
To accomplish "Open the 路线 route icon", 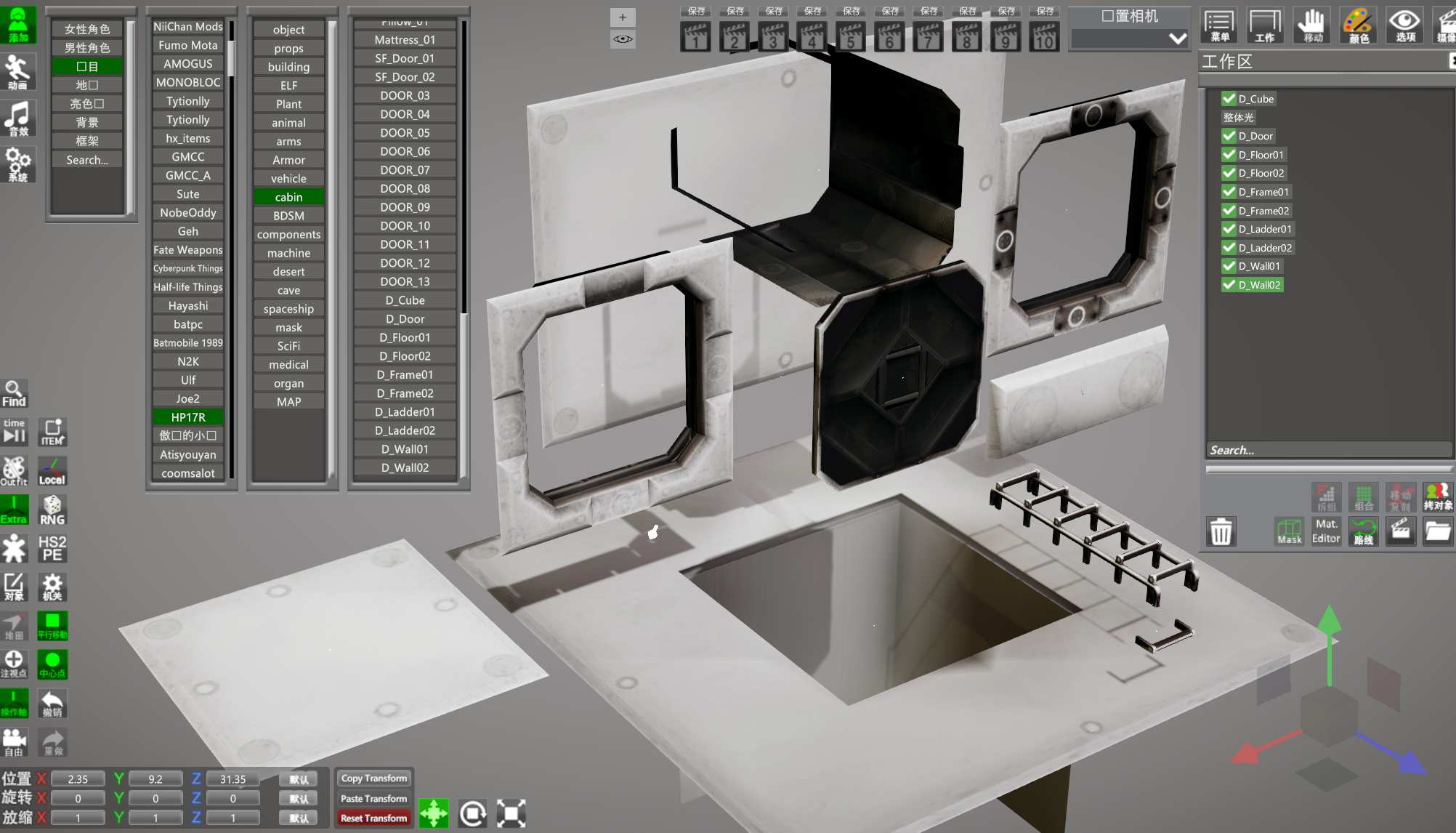I will coord(1364,531).
